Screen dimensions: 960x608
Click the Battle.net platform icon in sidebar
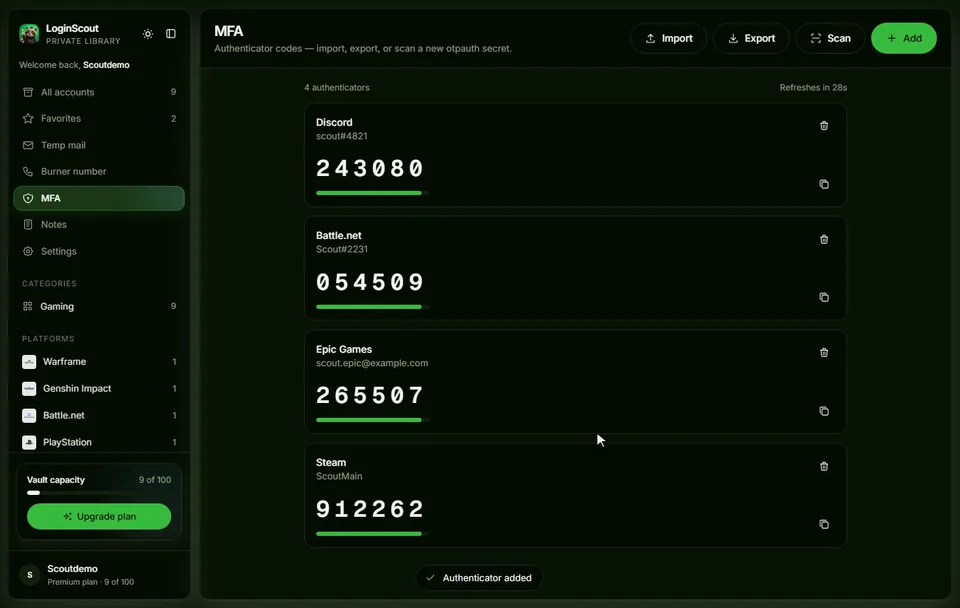coord(29,416)
